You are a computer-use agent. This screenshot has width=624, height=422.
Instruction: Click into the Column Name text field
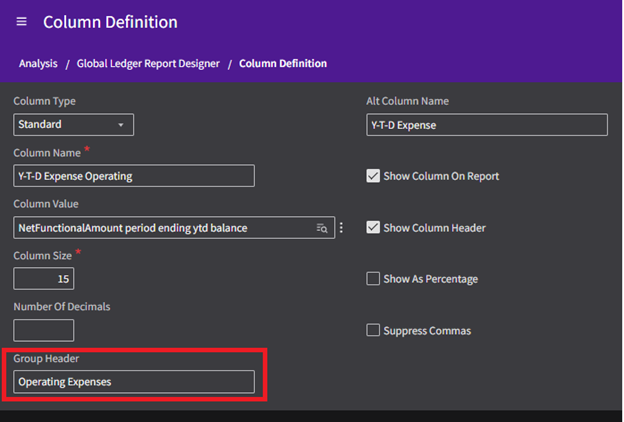(x=134, y=176)
